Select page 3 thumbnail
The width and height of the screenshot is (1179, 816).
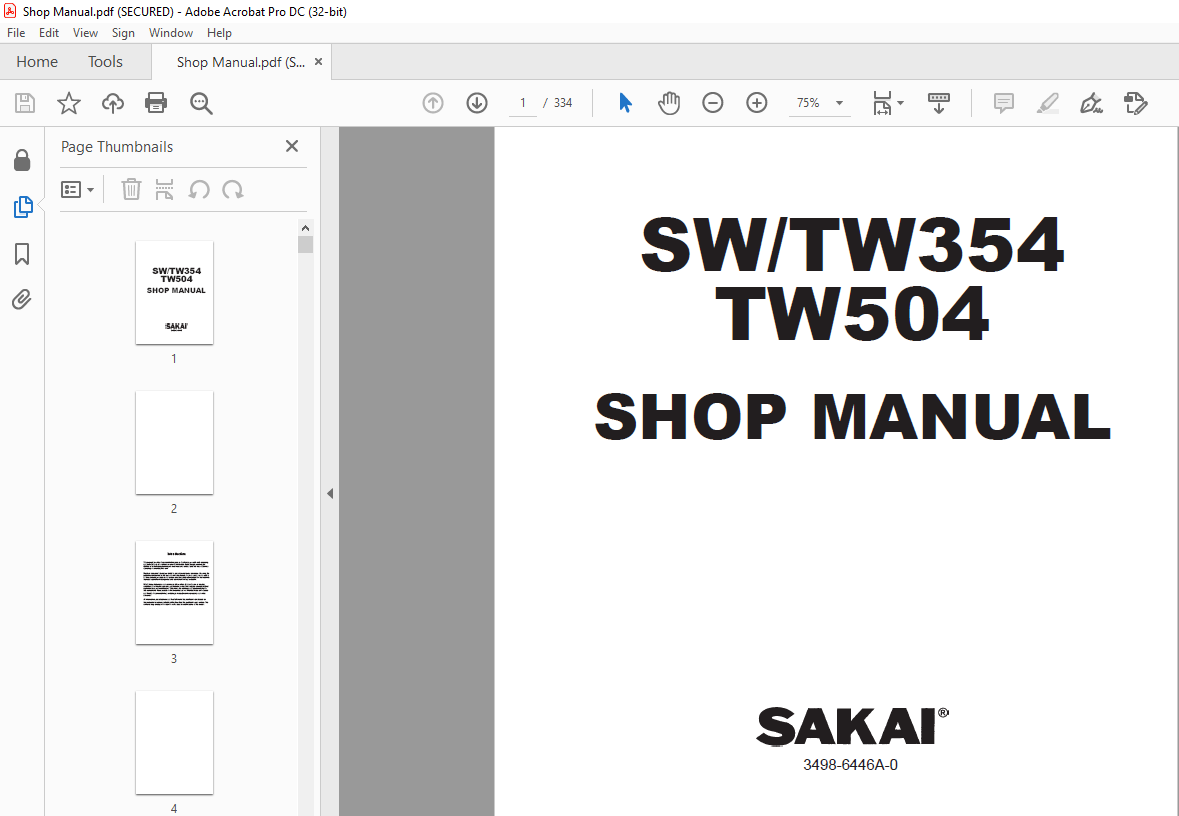(174, 593)
